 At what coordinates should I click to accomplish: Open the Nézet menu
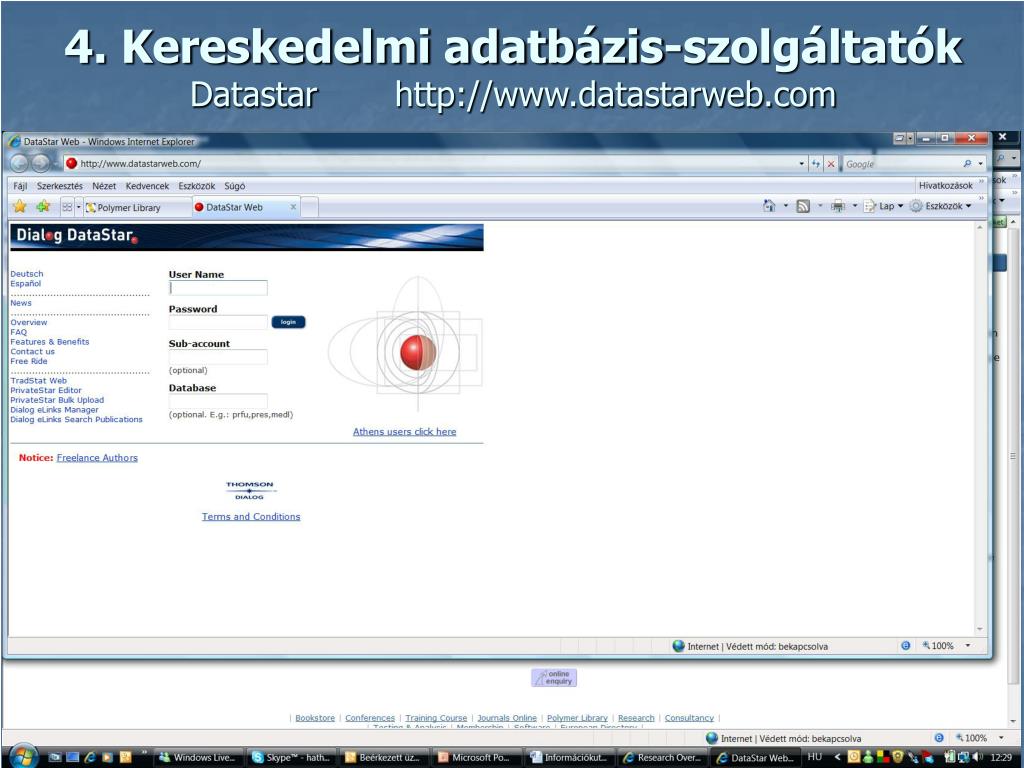coord(104,185)
